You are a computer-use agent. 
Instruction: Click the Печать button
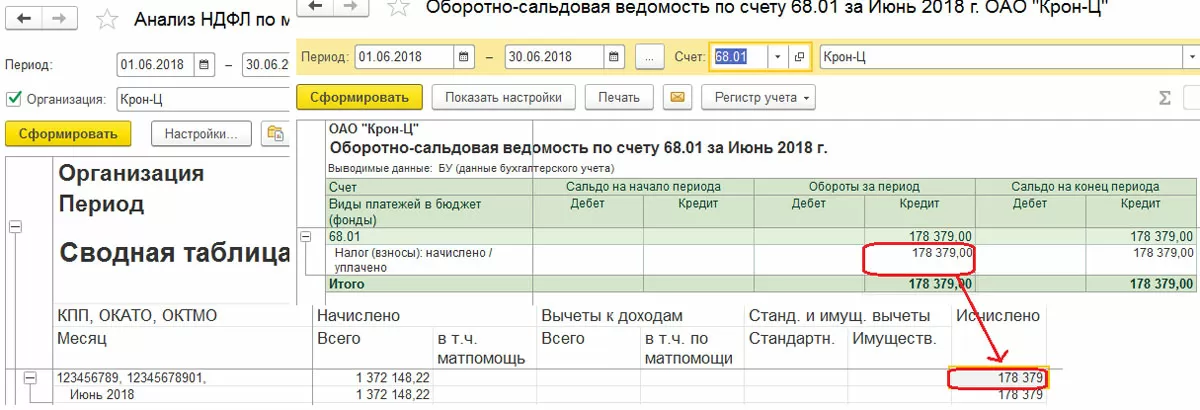[x=619, y=97]
